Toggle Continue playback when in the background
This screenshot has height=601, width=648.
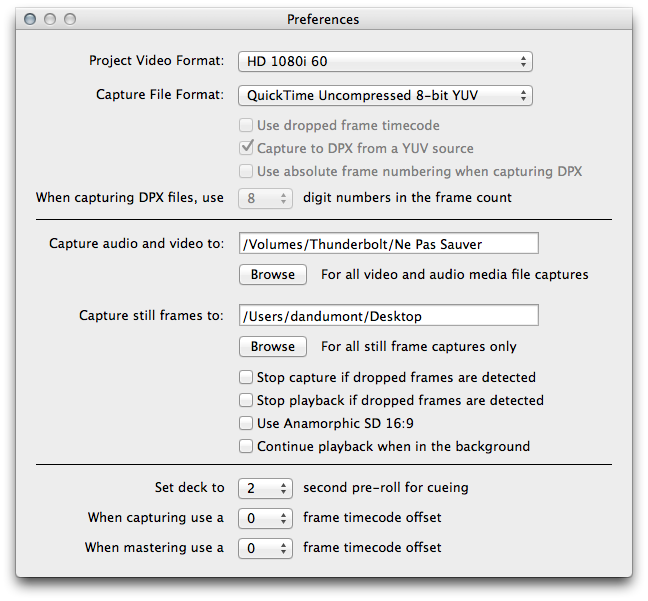pyautogui.click(x=246, y=446)
